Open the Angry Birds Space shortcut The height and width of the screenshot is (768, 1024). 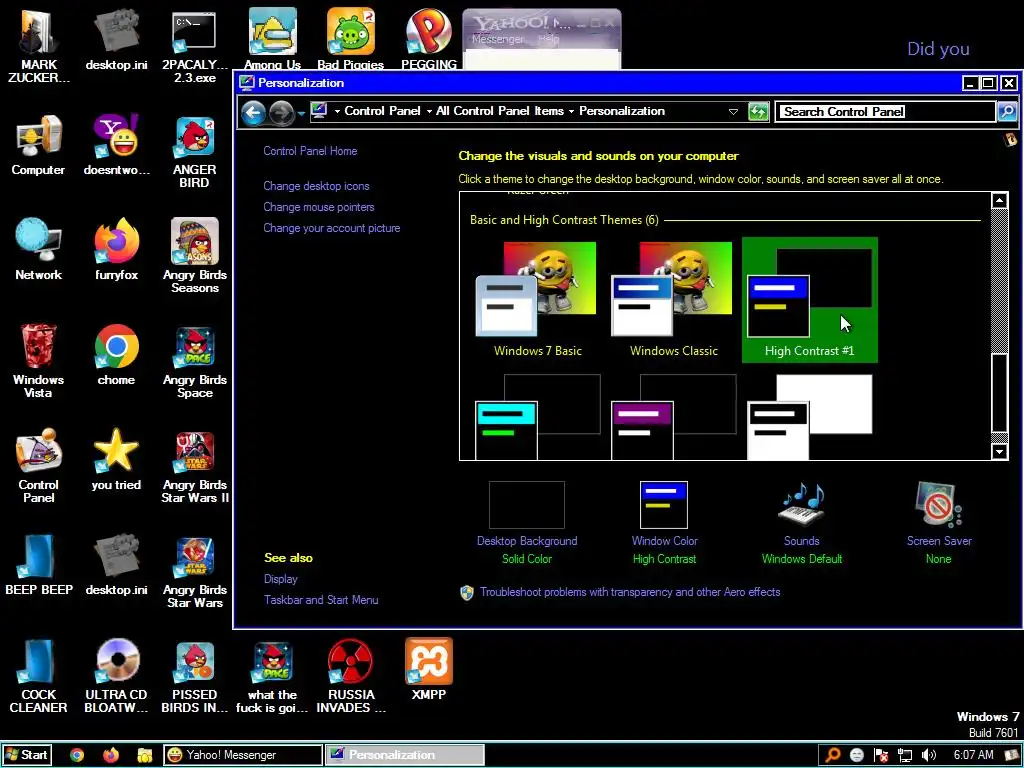click(195, 361)
